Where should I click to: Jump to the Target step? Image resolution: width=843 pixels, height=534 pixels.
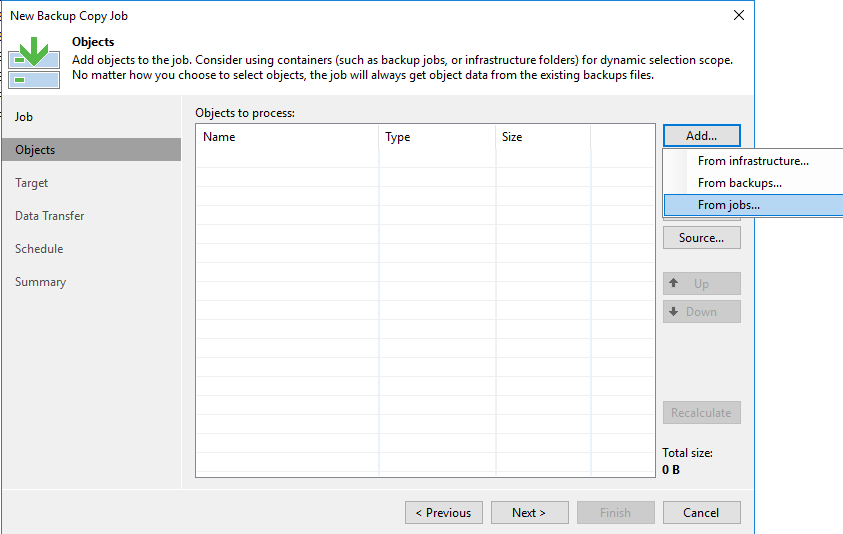(32, 183)
